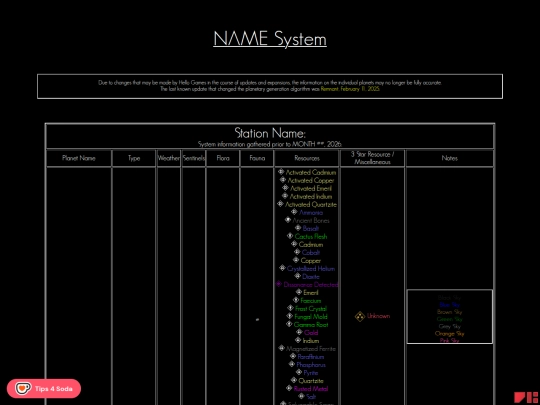
Task: Click the diamond icon next to Magnetized Ferrite
Action: (282, 348)
